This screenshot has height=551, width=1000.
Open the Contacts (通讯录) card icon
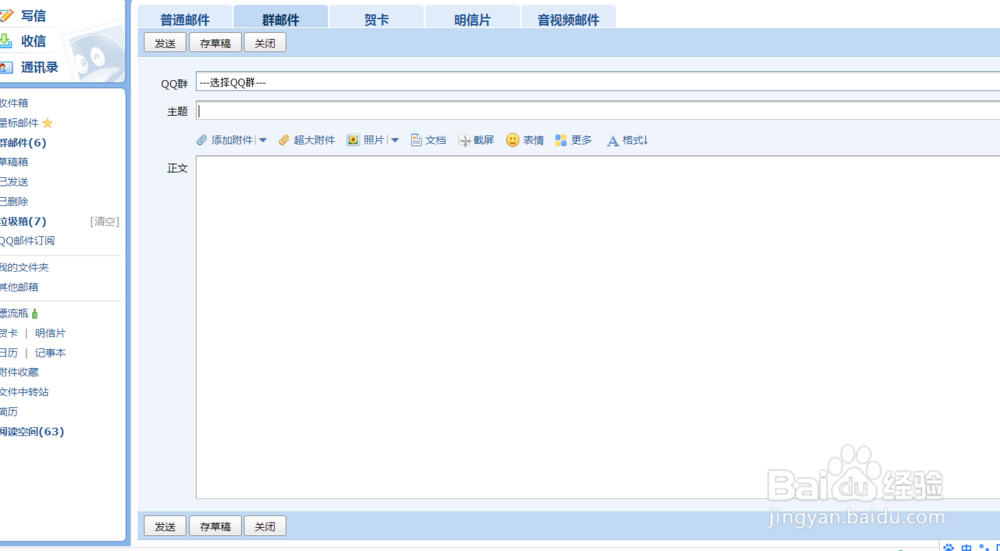(x=6, y=67)
